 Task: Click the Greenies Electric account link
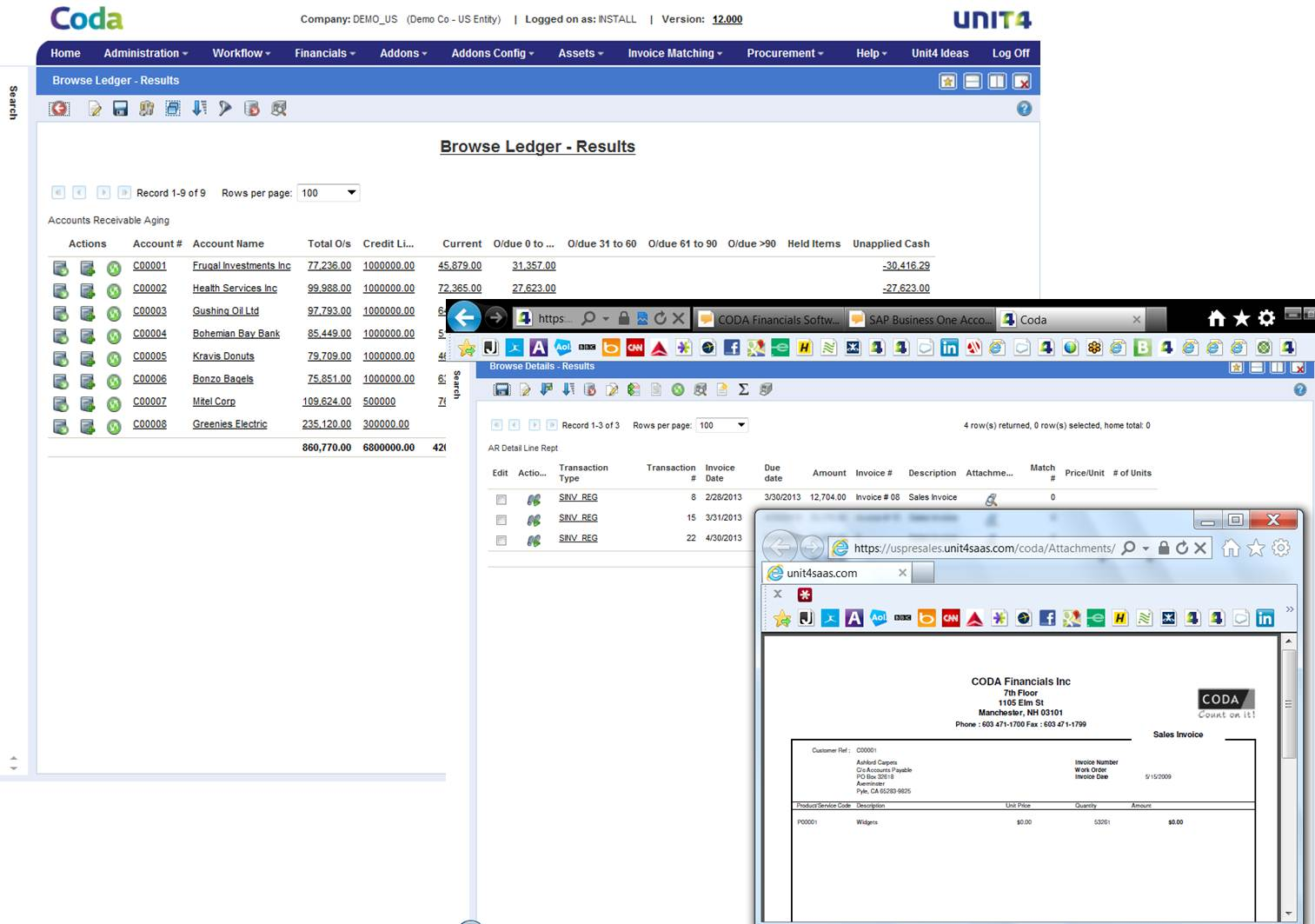(x=229, y=424)
